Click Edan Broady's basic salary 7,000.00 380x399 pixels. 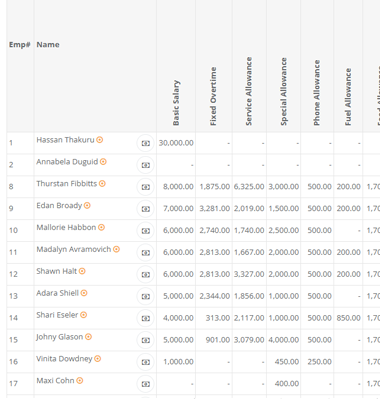click(178, 209)
